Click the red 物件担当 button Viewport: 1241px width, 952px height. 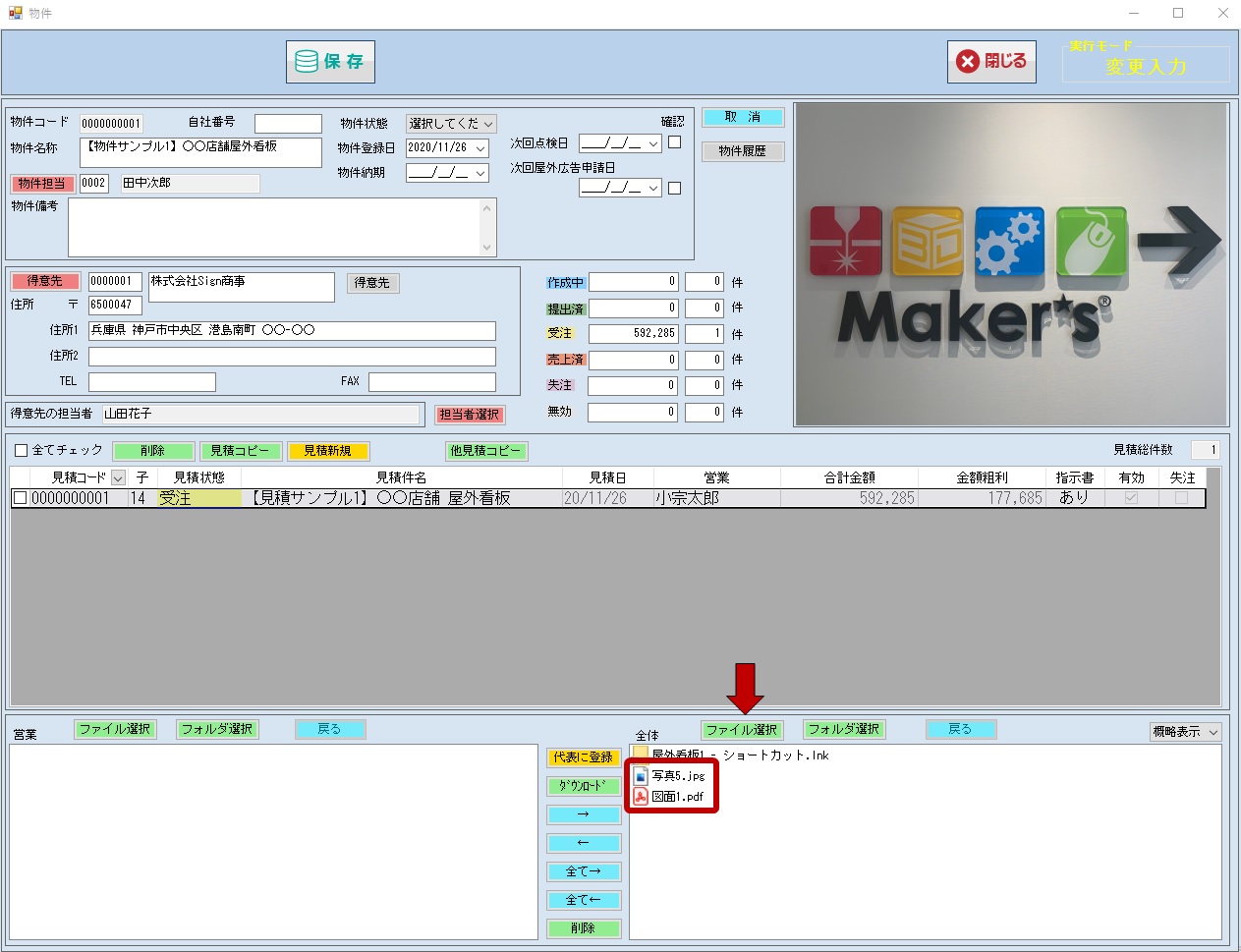42,184
